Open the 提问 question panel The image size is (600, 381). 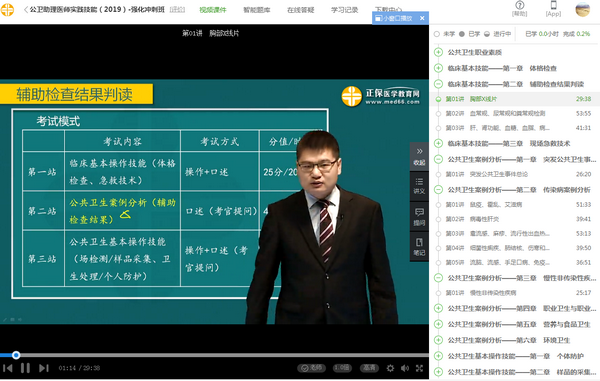coord(419,217)
